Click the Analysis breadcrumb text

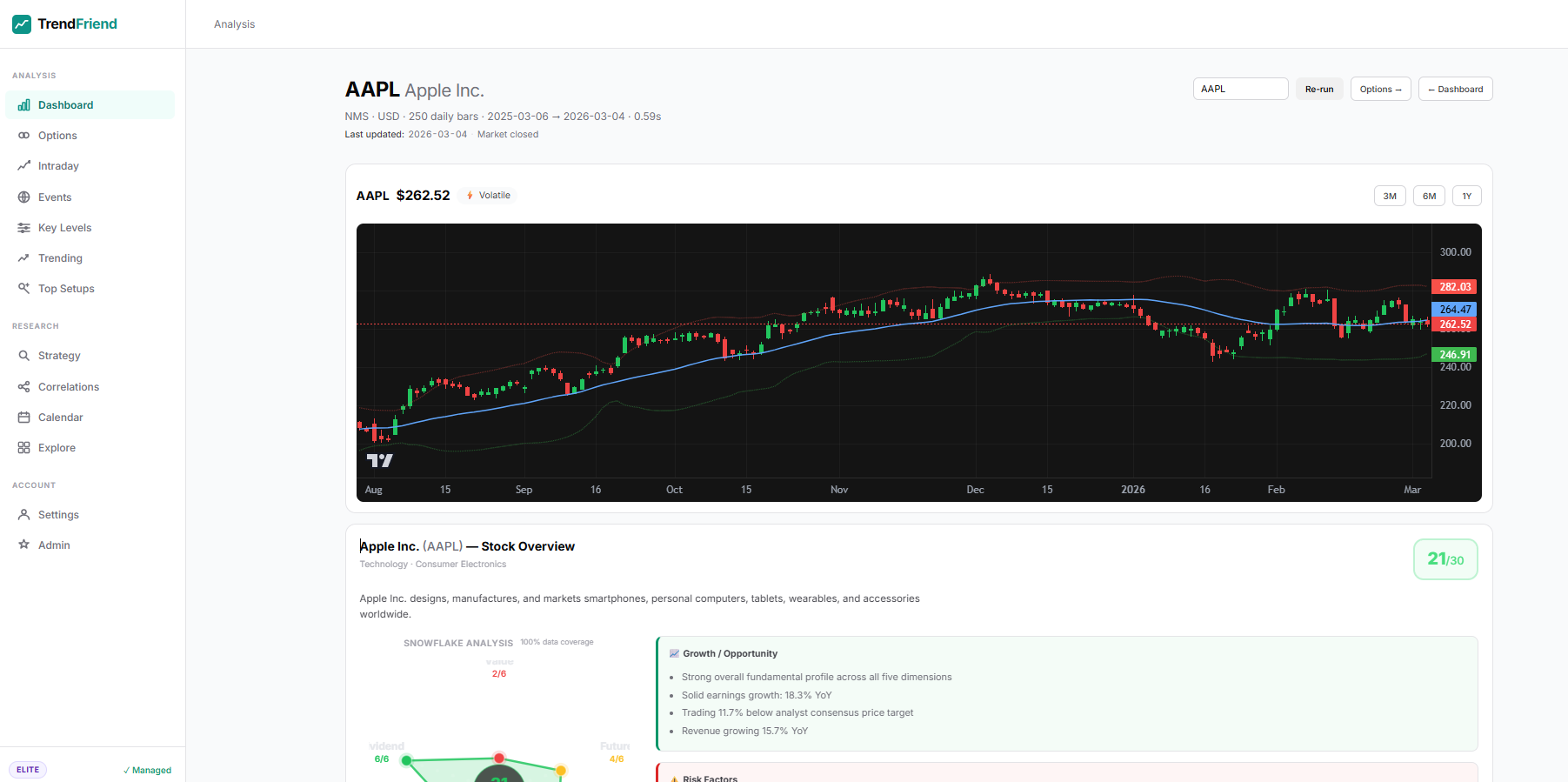click(235, 24)
